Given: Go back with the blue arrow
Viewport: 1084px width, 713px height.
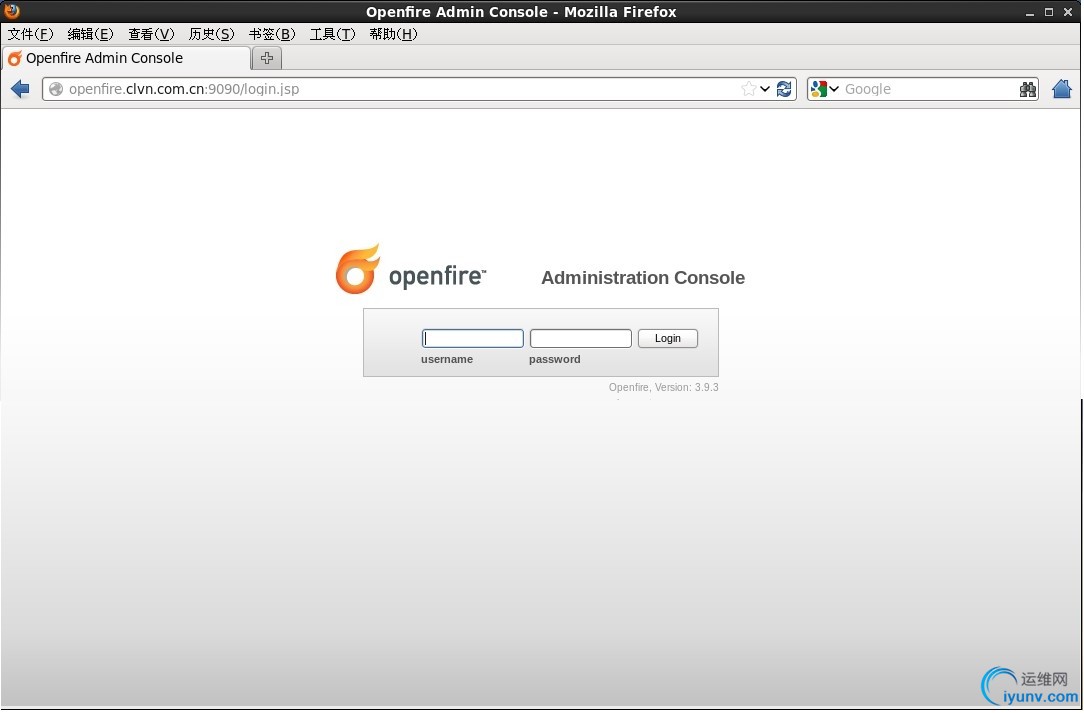Looking at the screenshot, I should pos(20,89).
